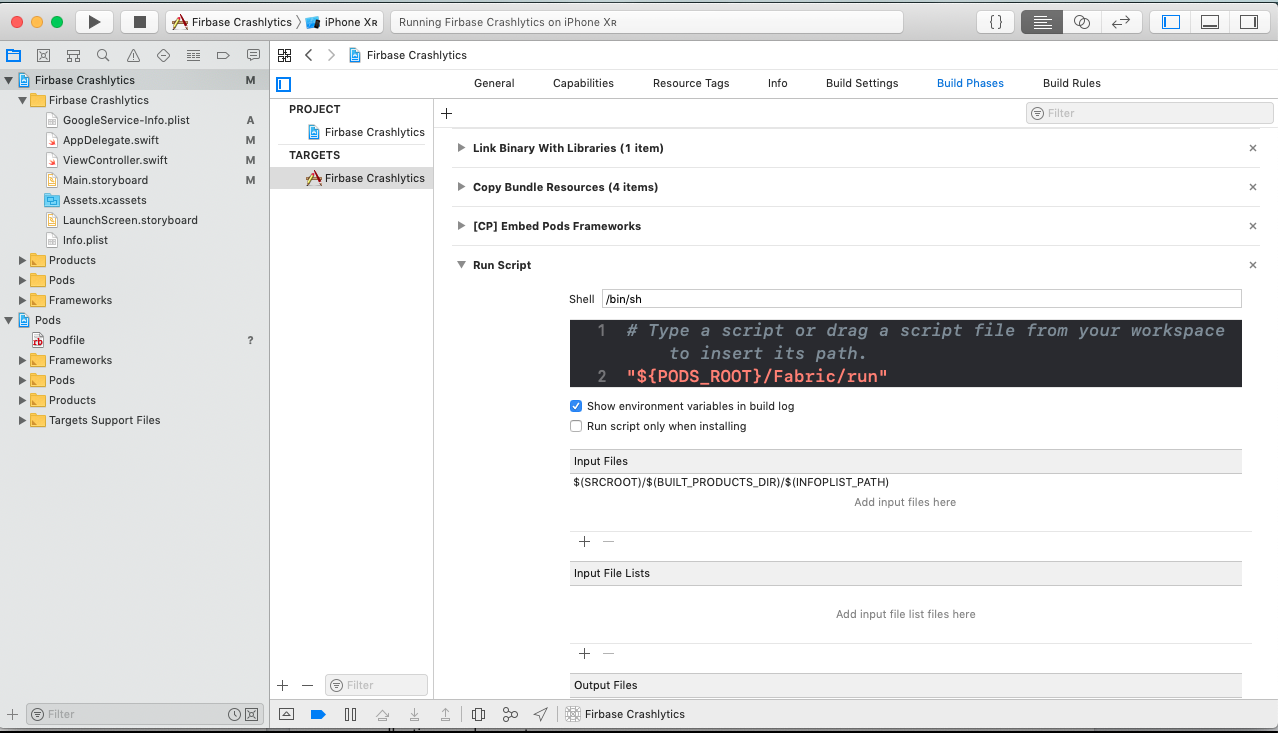Viewport: 1278px width, 733px height.
Task: Click the Shell path text field
Action: click(920, 299)
